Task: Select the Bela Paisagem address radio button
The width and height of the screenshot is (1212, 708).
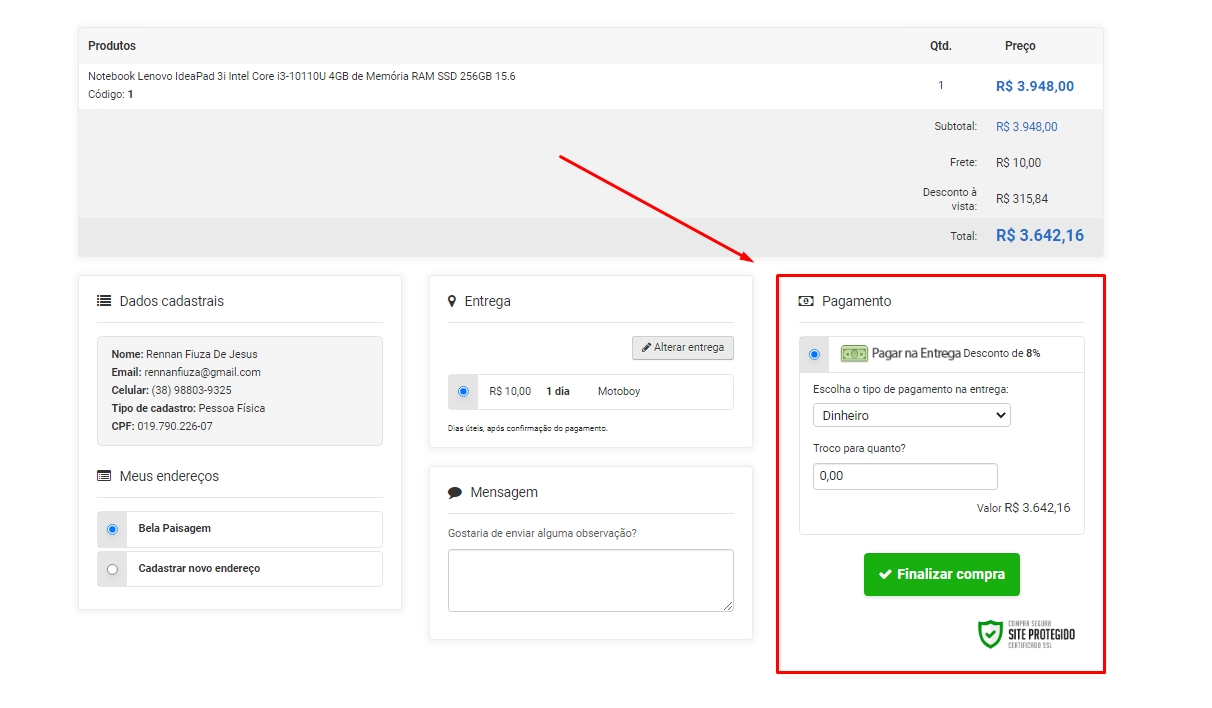Action: pyautogui.click(x=112, y=529)
